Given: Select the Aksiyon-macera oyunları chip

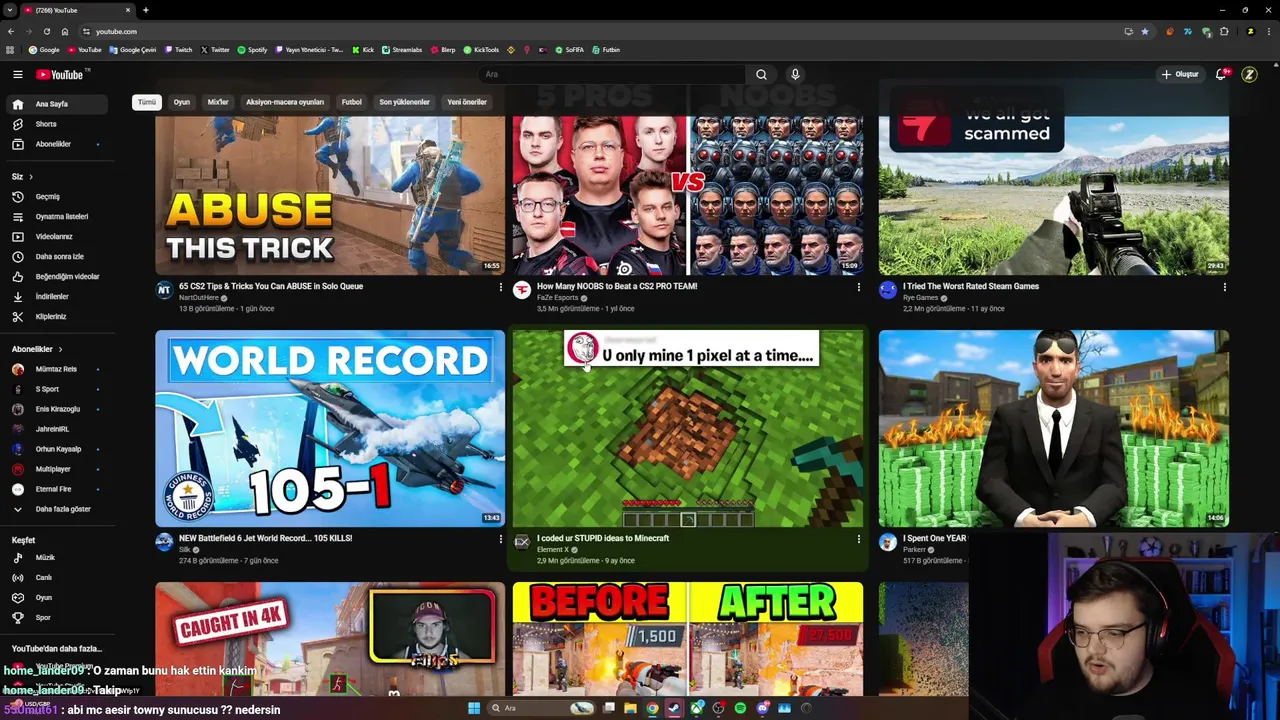Looking at the screenshot, I should click(x=285, y=102).
